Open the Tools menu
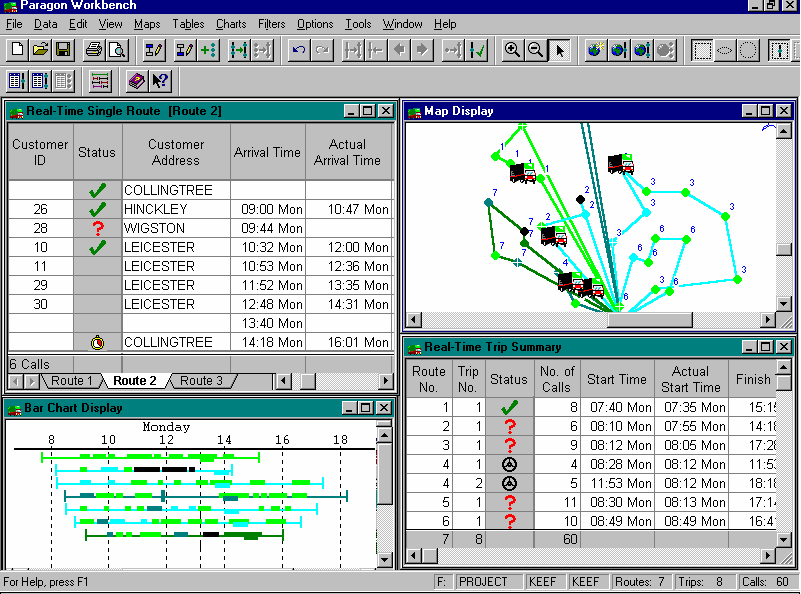801x594 pixels. click(358, 24)
